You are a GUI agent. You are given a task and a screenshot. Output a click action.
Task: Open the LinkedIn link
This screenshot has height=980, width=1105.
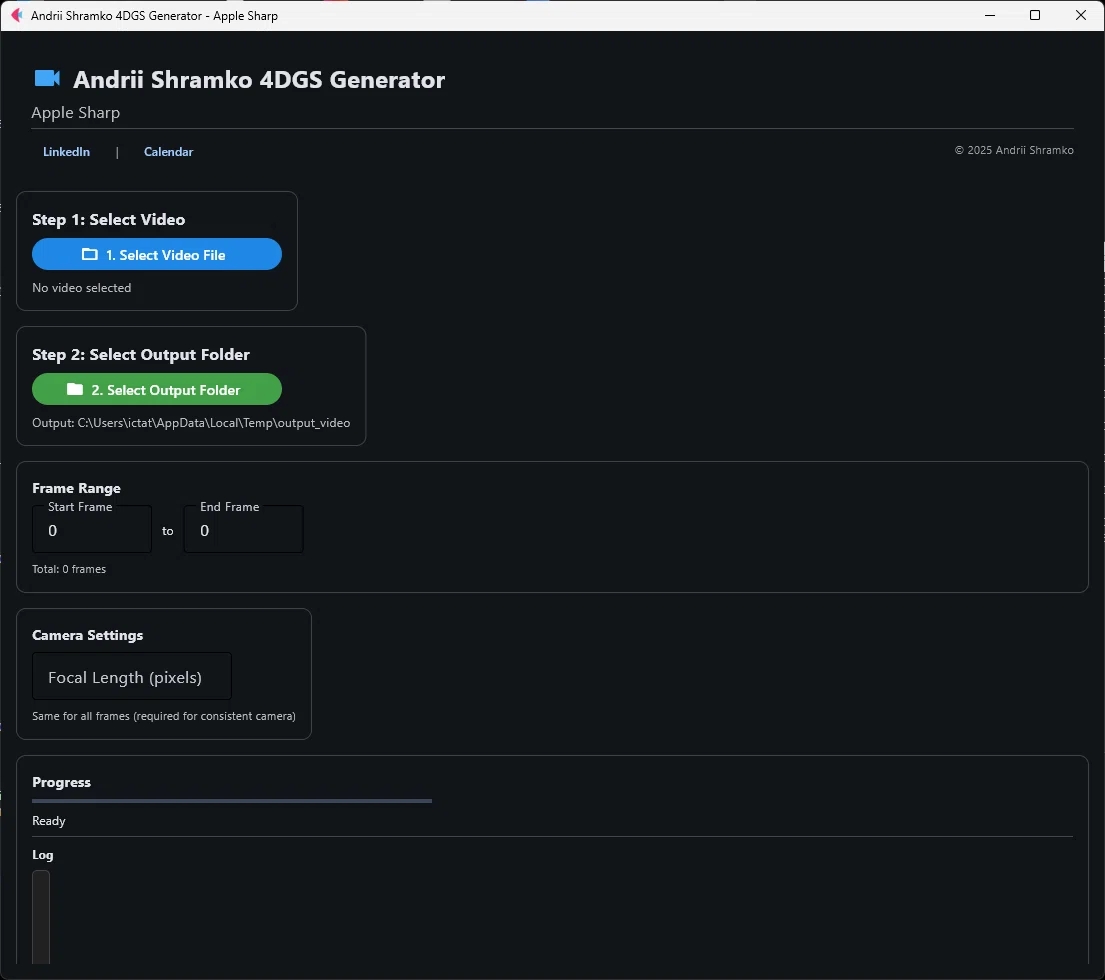(66, 151)
